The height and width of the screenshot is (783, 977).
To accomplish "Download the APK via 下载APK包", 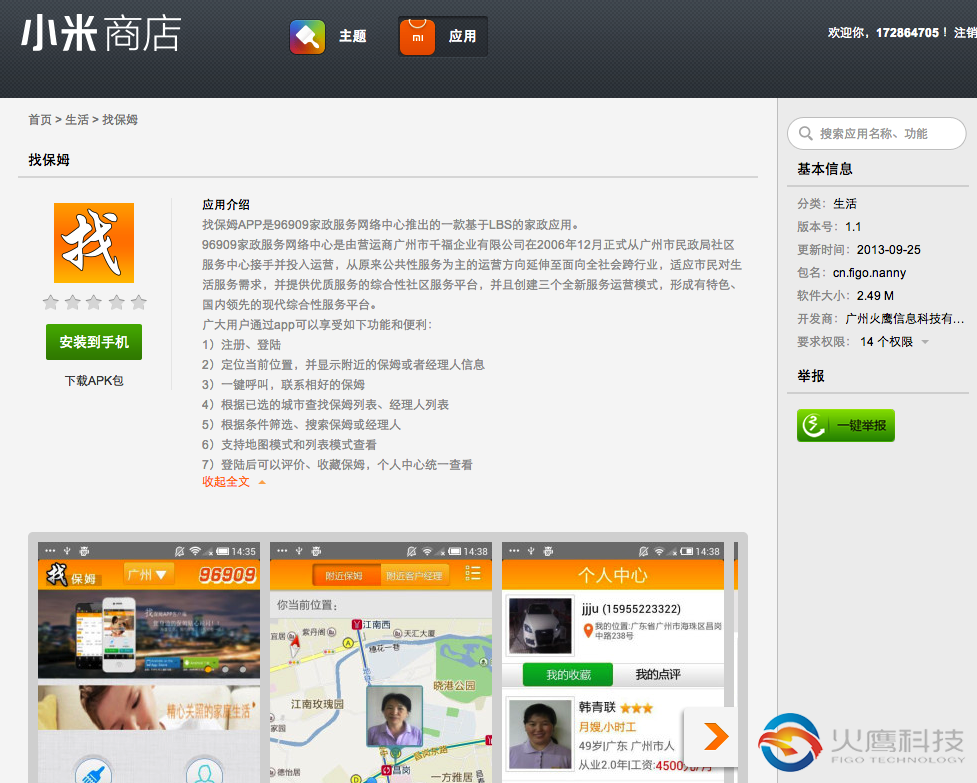I will (93, 380).
